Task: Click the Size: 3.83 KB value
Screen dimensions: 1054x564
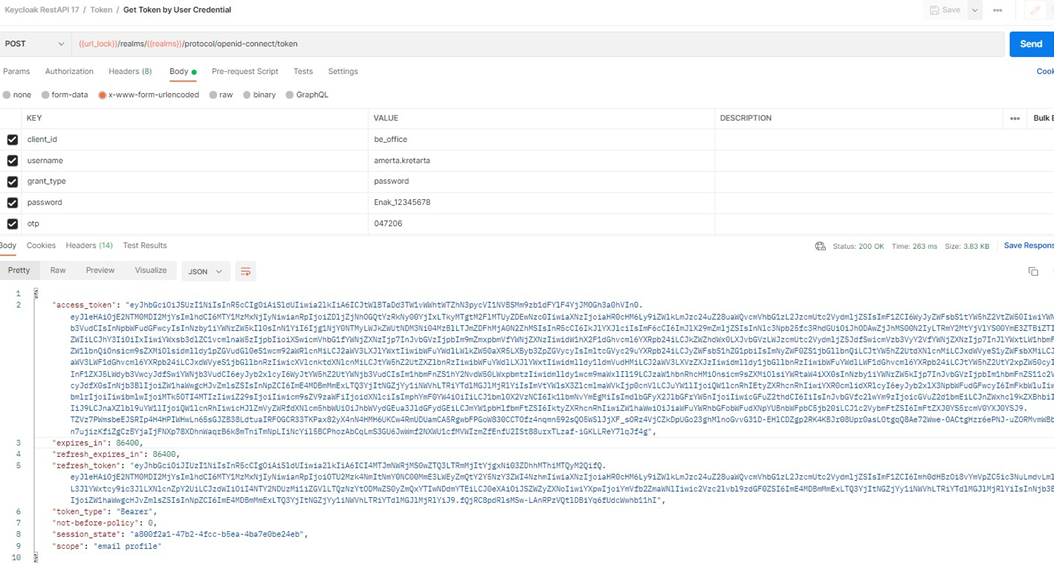Action: coord(967,246)
